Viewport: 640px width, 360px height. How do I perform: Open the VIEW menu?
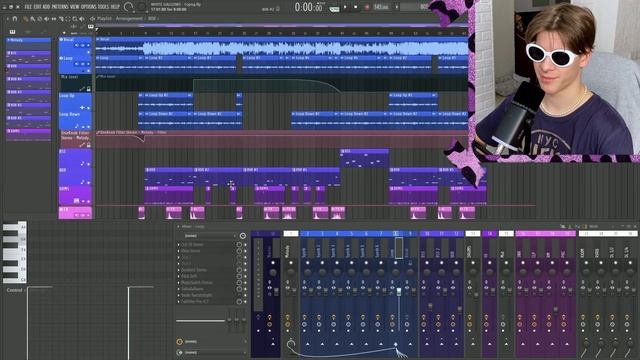coord(75,7)
